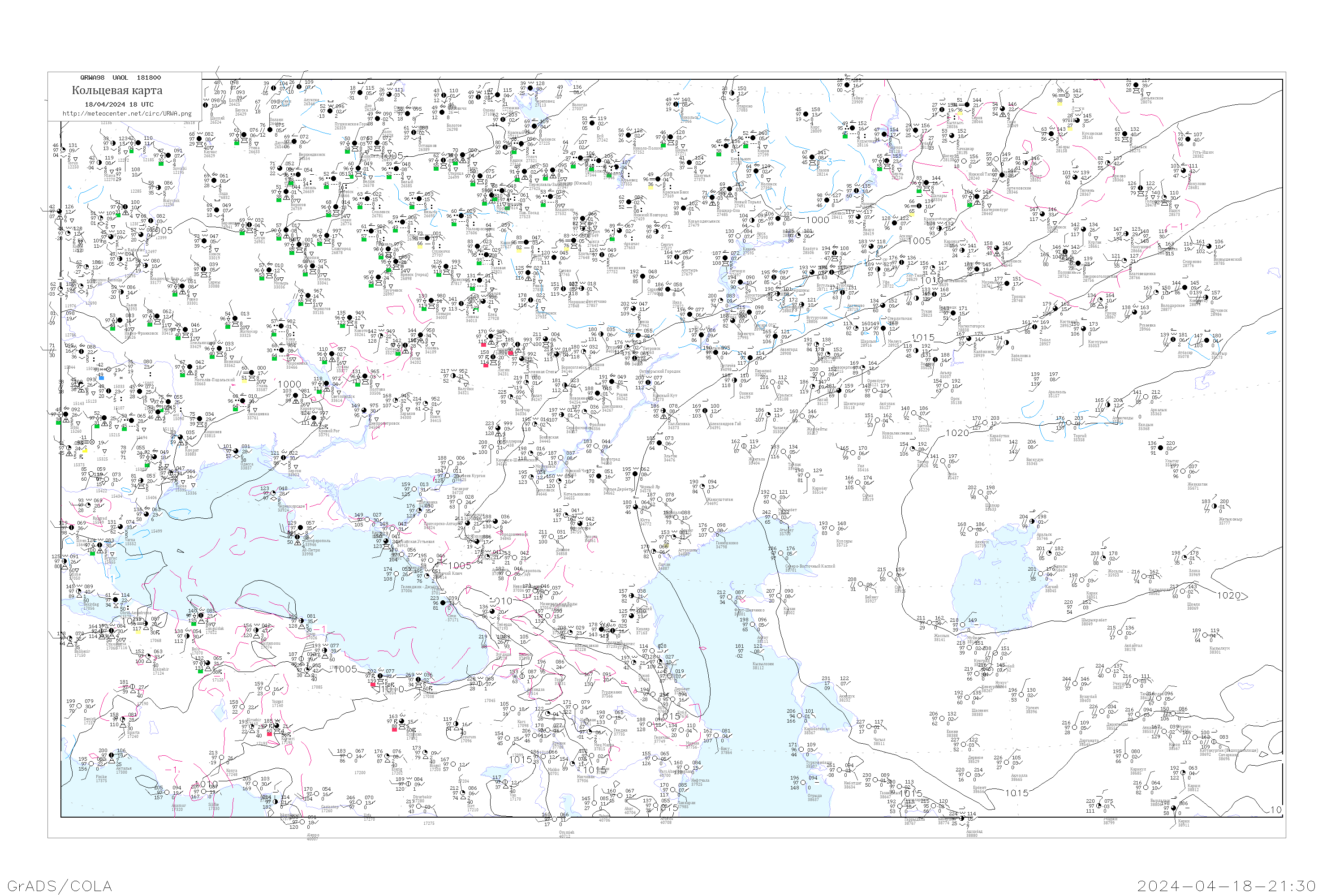This screenshot has width=1344, height=896.
Task: Click the QRWA98 UAOL 181800 header code
Action: click(x=121, y=78)
